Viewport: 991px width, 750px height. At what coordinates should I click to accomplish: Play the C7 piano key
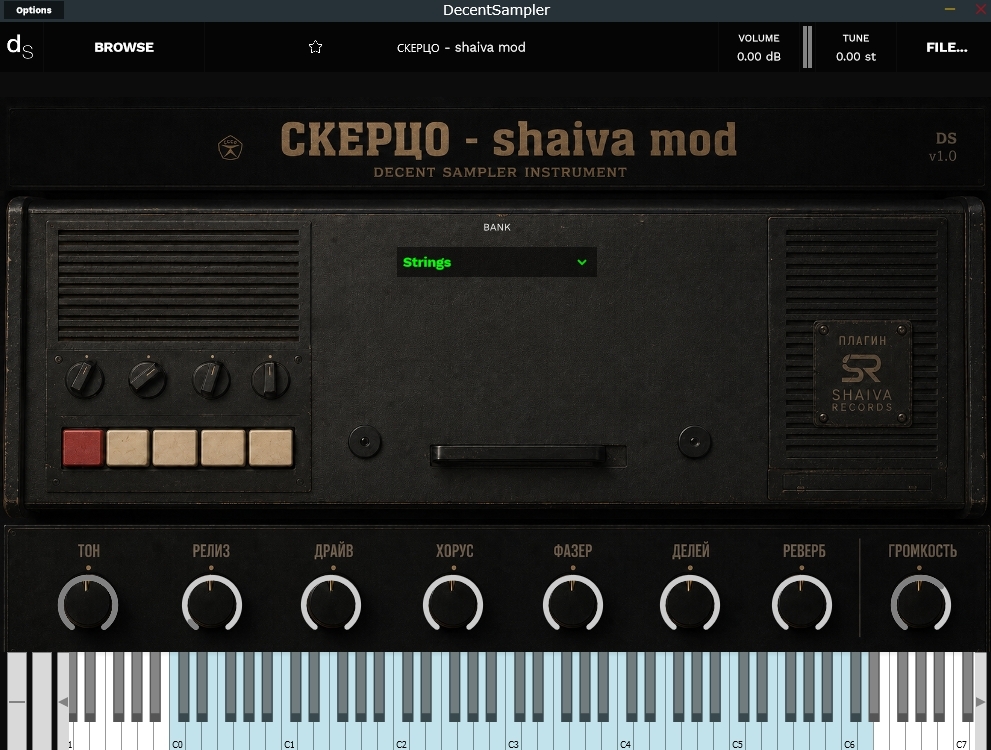click(961, 737)
